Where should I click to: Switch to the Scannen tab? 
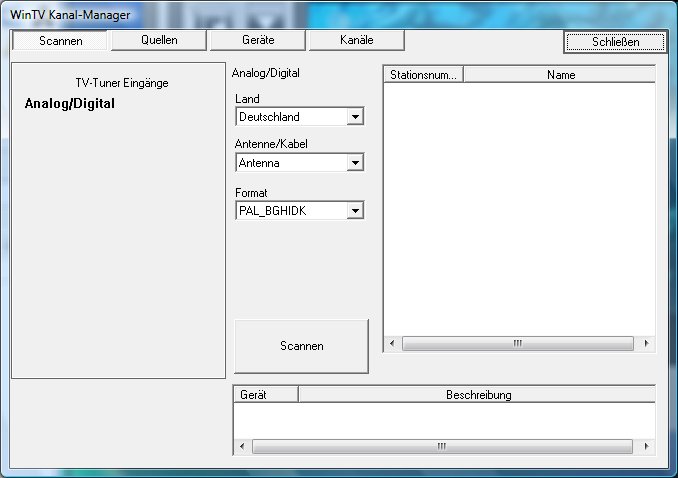60,41
